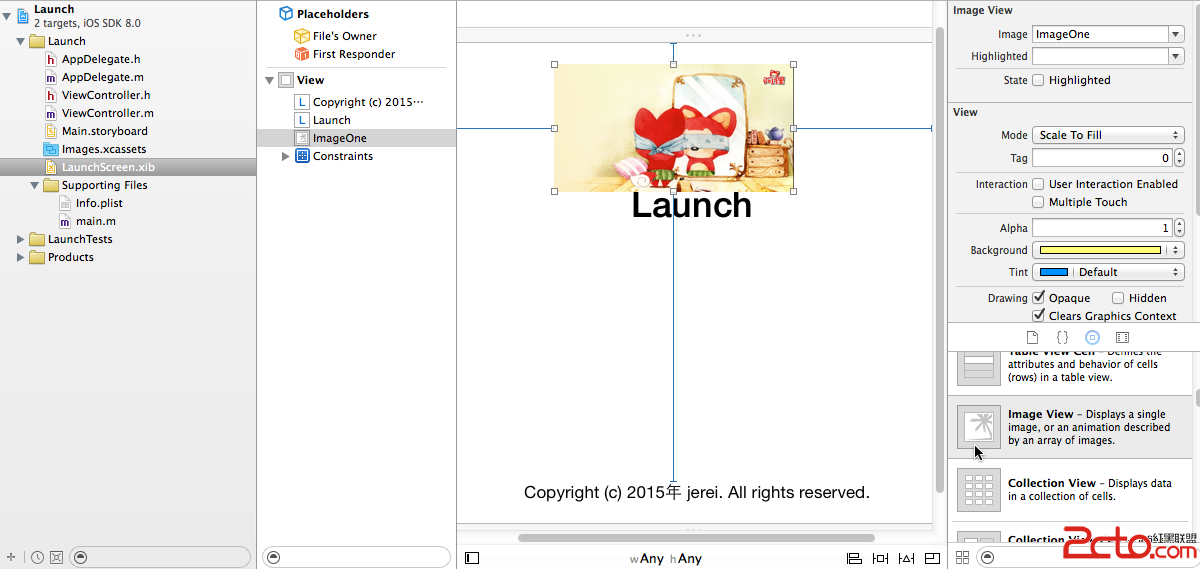Click the File's Owner cube icon
1200x569 pixels.
301,36
